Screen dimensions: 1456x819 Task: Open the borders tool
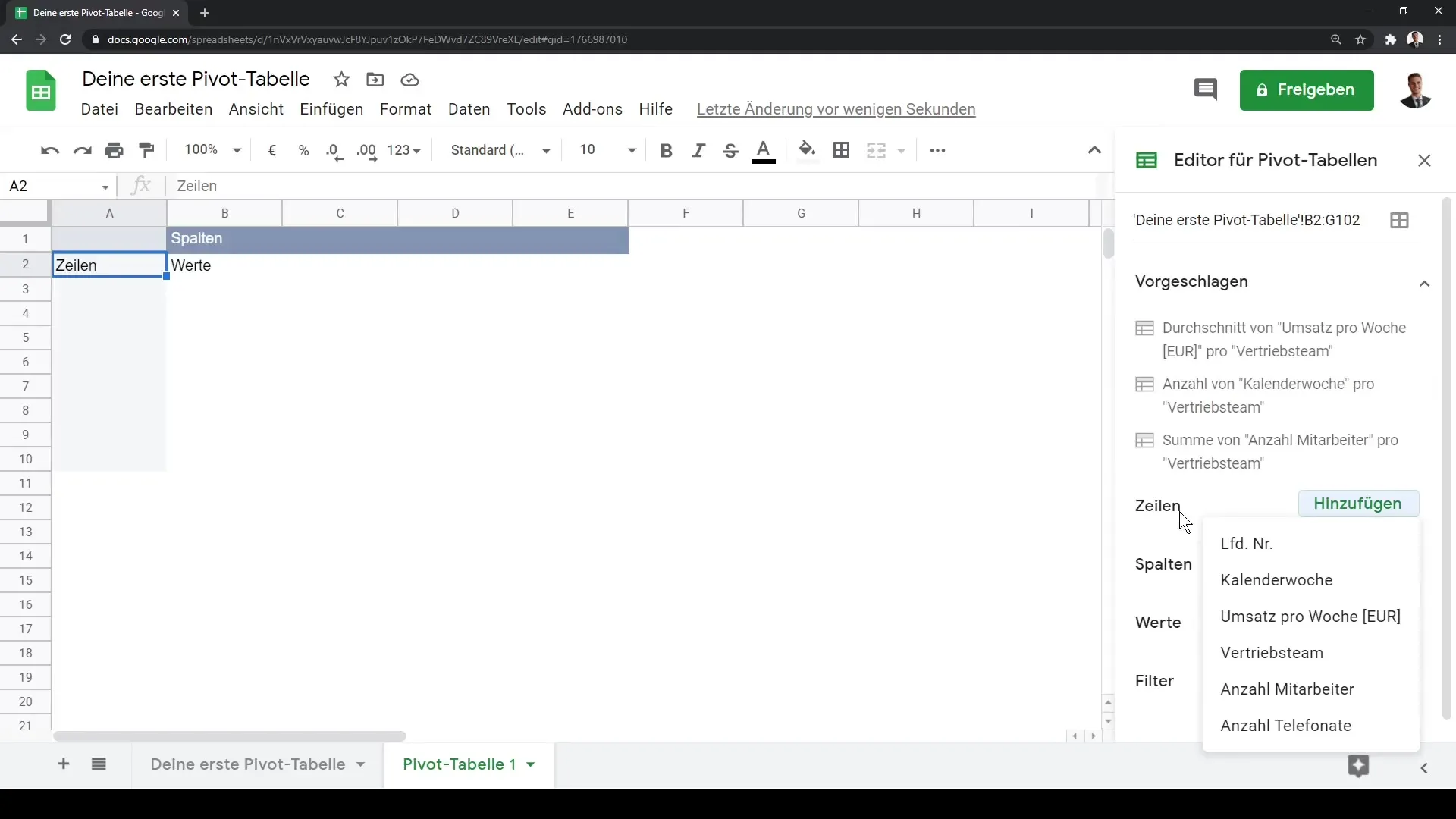(841, 150)
